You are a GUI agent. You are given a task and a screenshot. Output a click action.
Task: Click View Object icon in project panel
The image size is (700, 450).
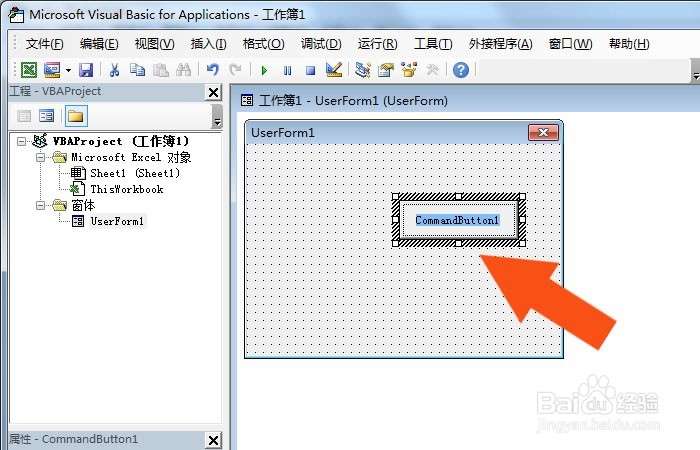pos(46,117)
